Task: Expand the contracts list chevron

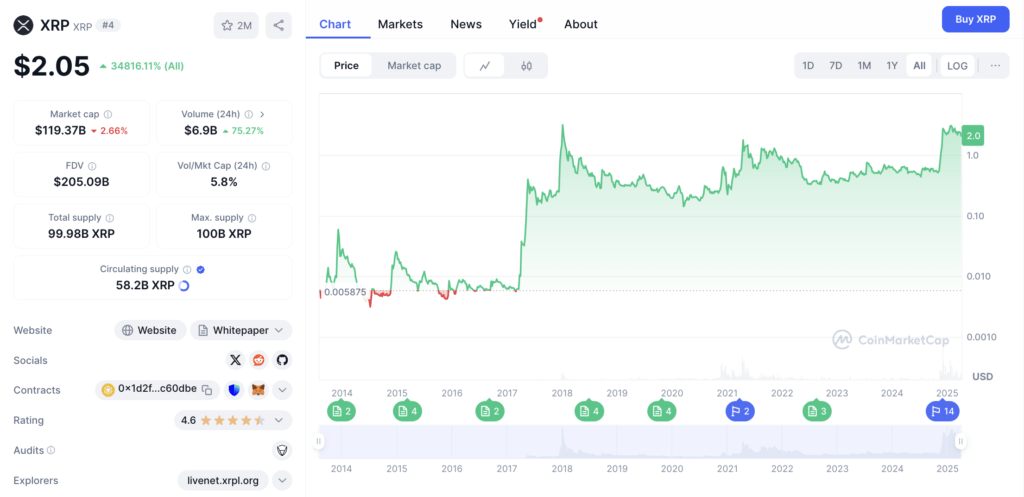Action: [x=282, y=390]
